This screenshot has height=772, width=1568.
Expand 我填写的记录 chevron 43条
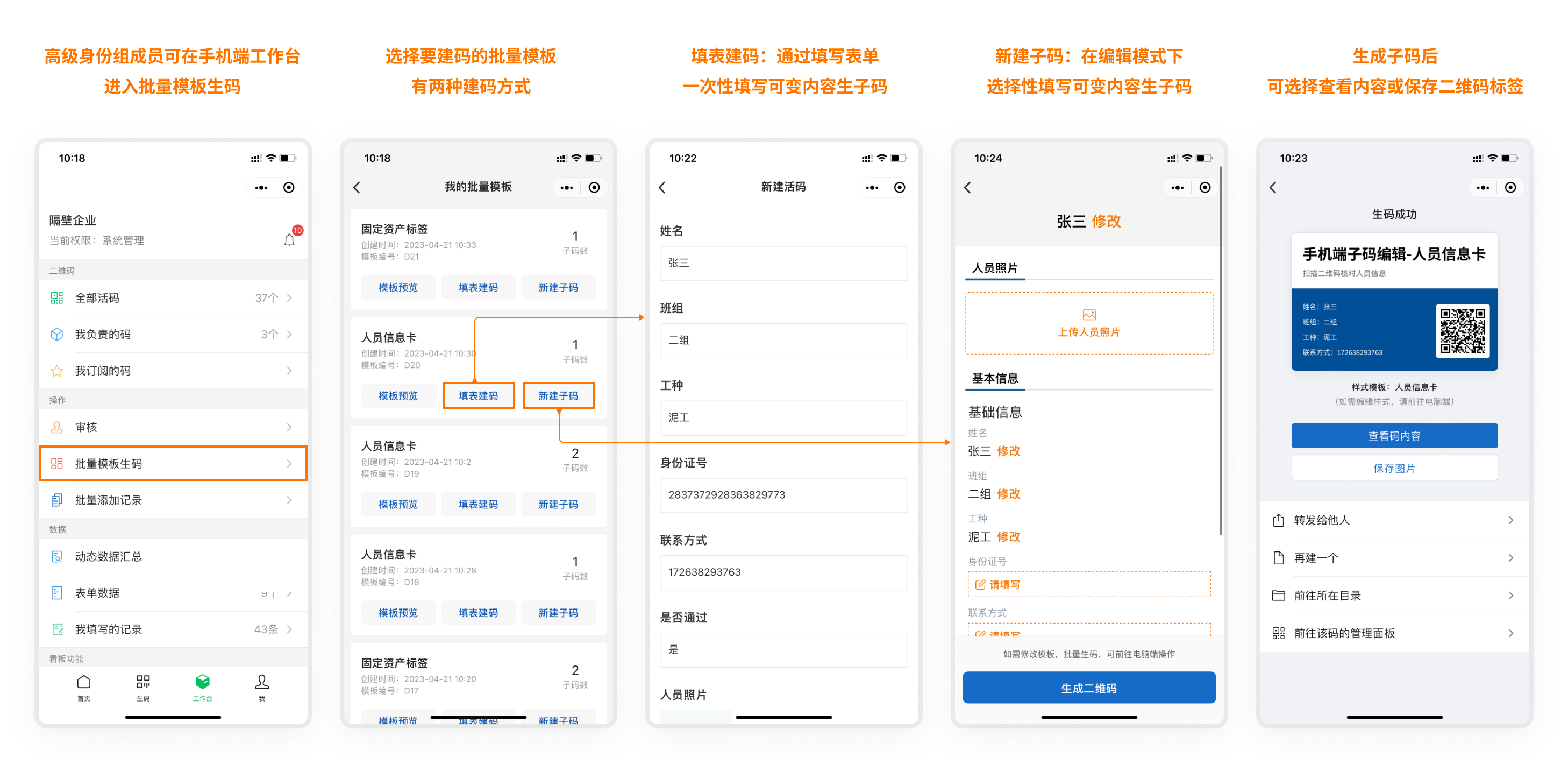[x=290, y=629]
